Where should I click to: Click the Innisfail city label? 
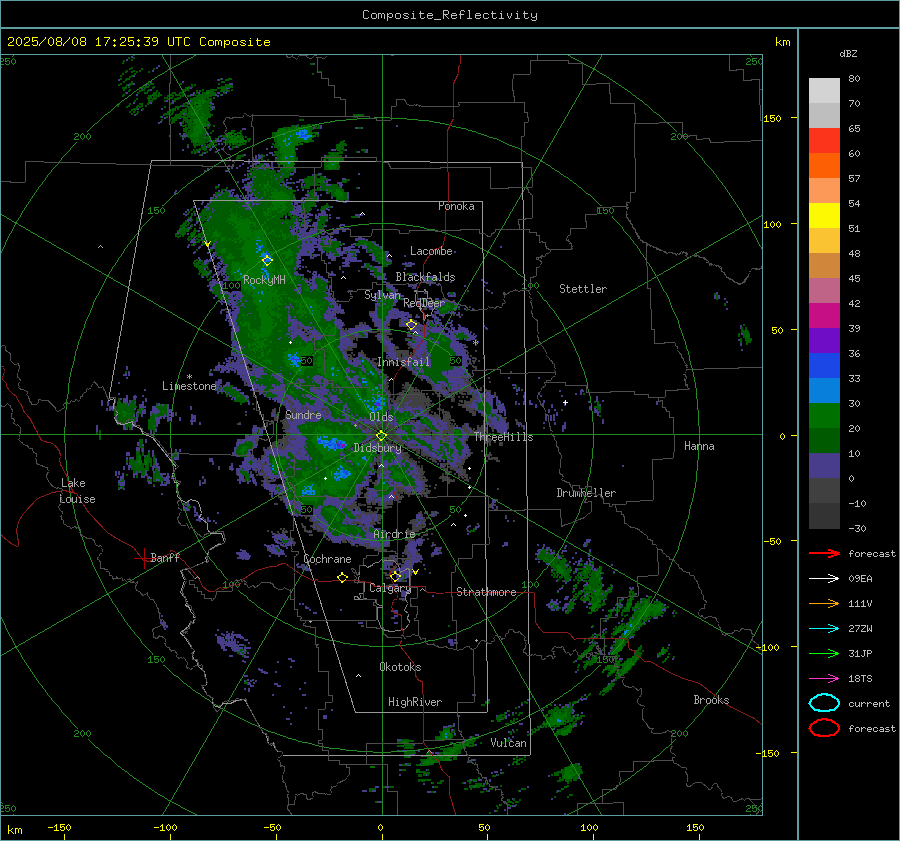point(404,362)
